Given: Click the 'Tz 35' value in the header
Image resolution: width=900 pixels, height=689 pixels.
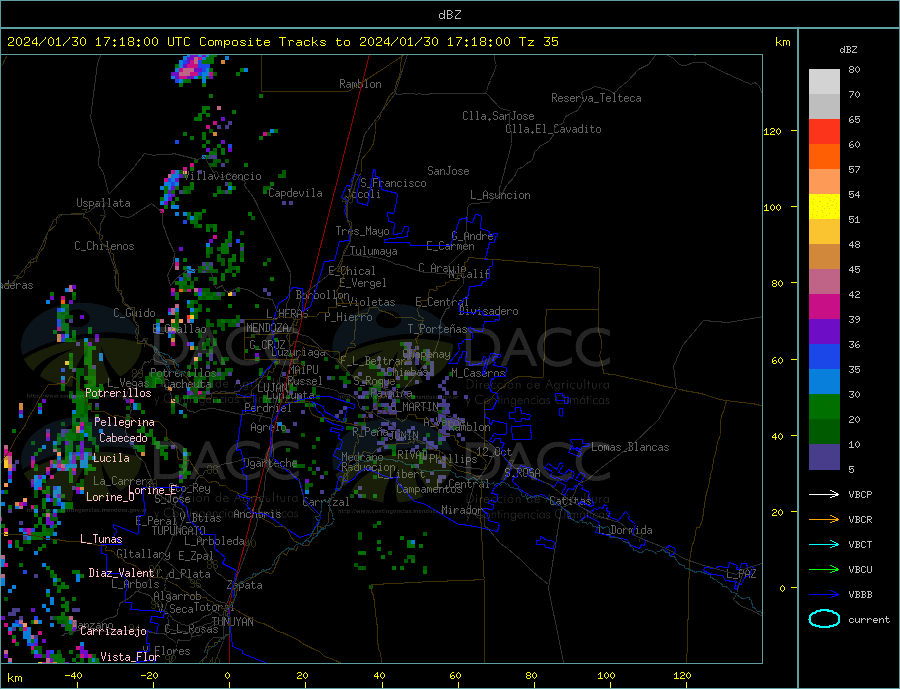Looking at the screenshot, I should coord(538,42).
